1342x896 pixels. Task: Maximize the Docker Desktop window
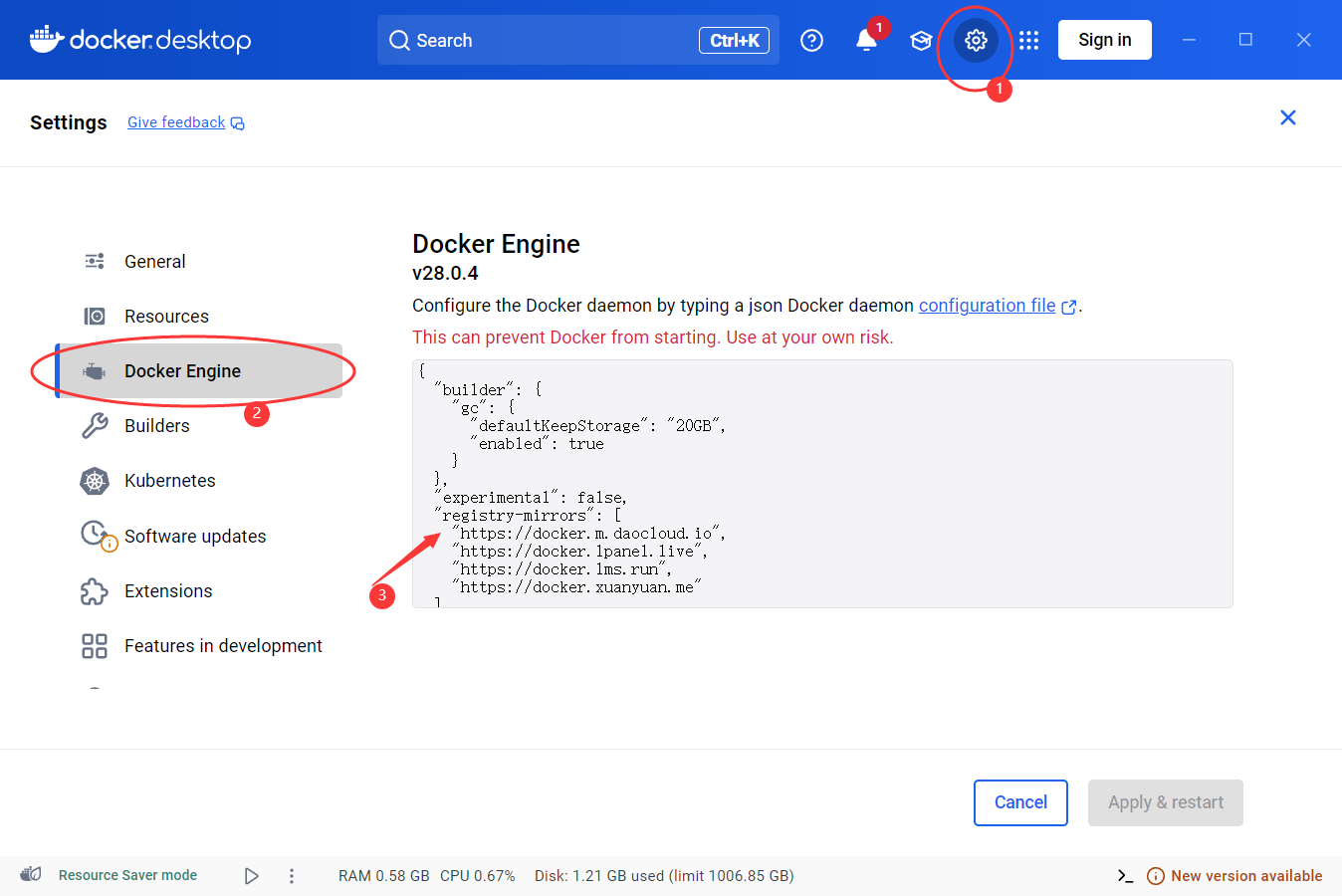tap(1245, 40)
